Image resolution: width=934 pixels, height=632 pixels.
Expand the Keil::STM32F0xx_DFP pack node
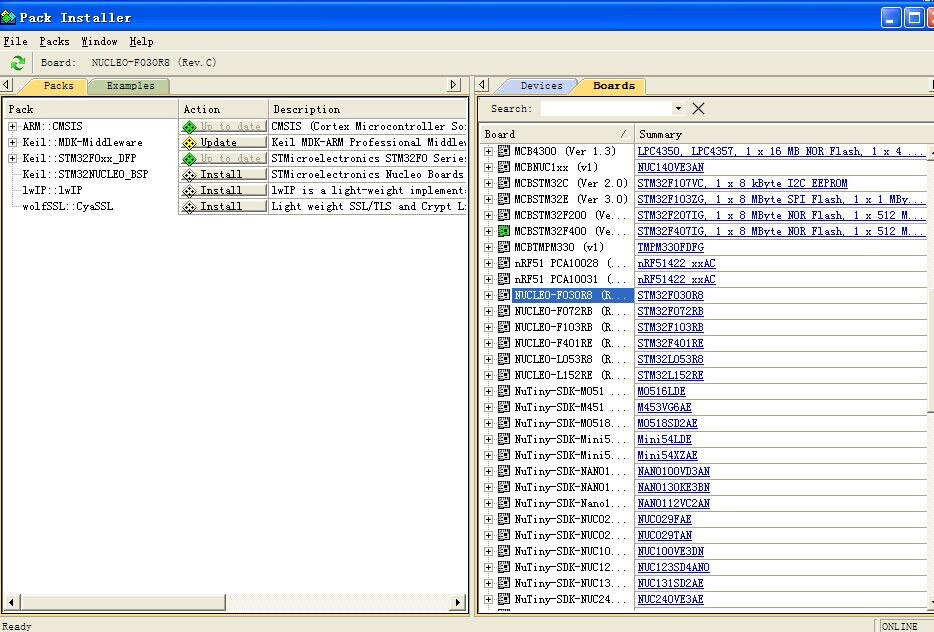point(13,158)
